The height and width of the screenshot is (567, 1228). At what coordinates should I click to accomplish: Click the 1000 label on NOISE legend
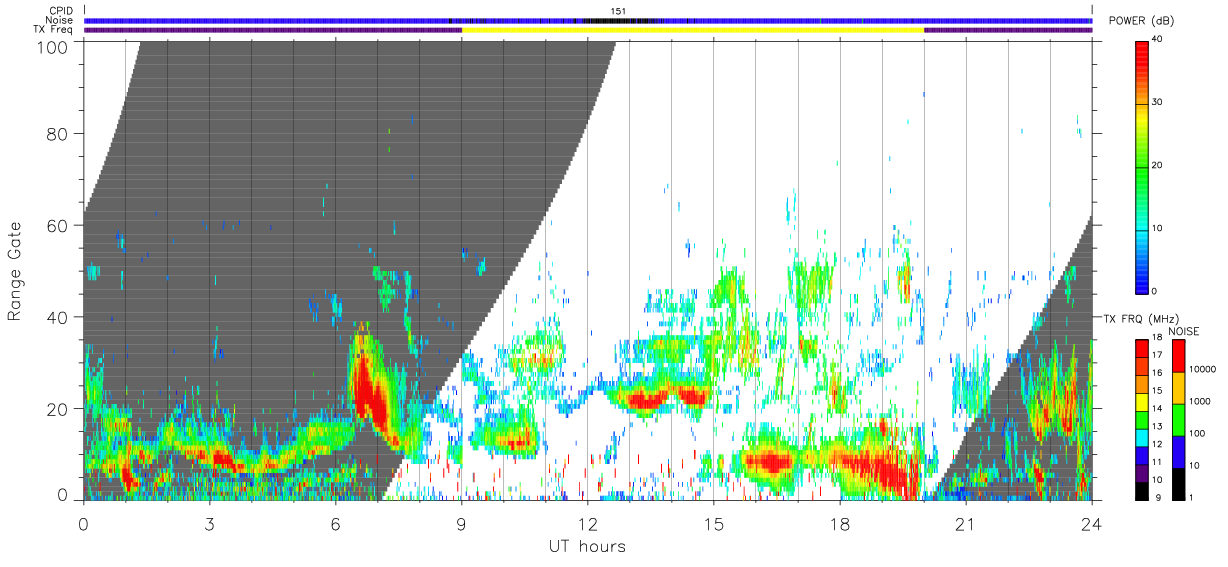1201,401
